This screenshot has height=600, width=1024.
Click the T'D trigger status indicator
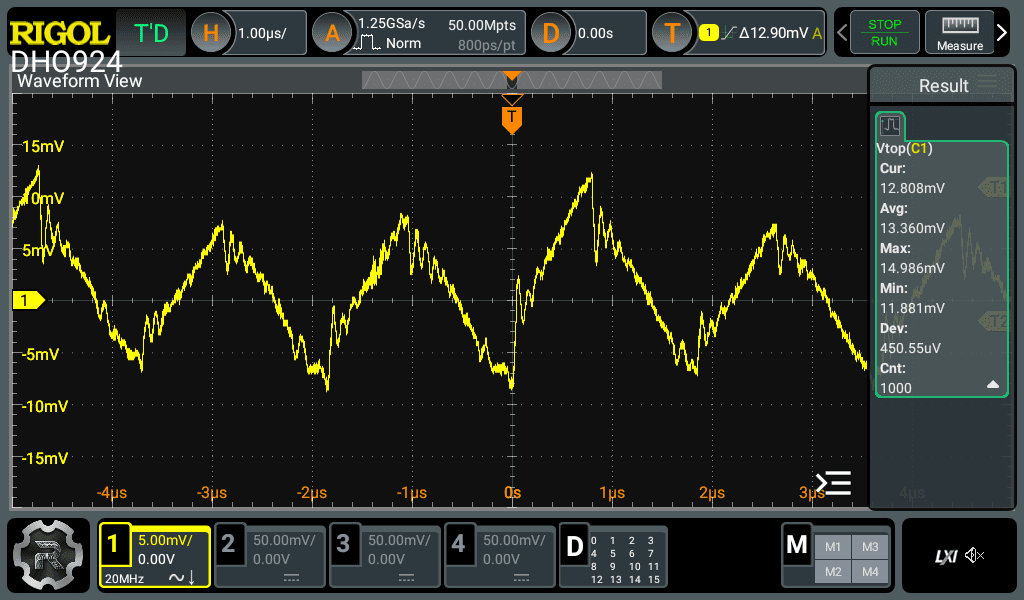[x=151, y=33]
